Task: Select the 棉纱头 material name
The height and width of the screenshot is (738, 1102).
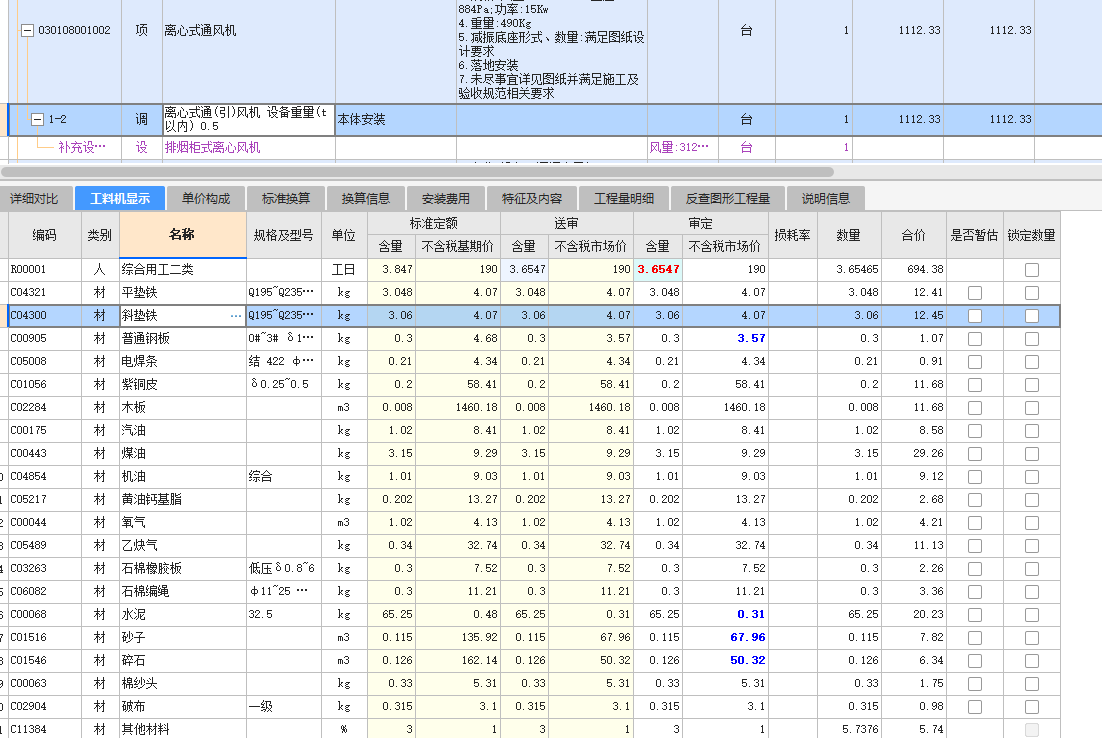Action: (x=139, y=684)
